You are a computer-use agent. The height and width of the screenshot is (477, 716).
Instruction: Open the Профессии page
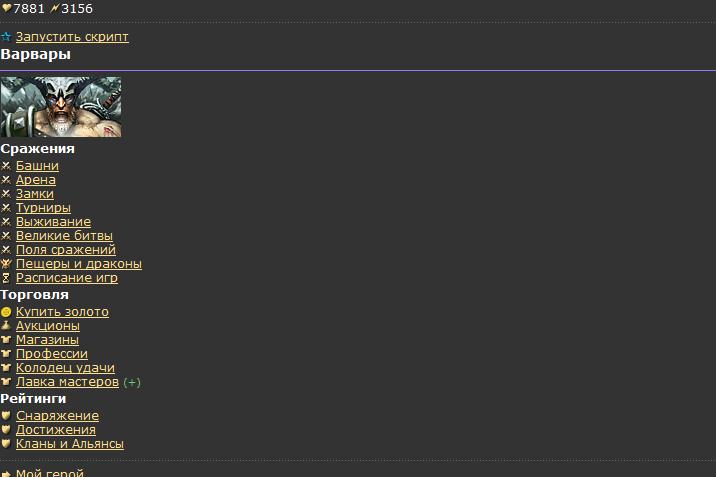coord(52,354)
